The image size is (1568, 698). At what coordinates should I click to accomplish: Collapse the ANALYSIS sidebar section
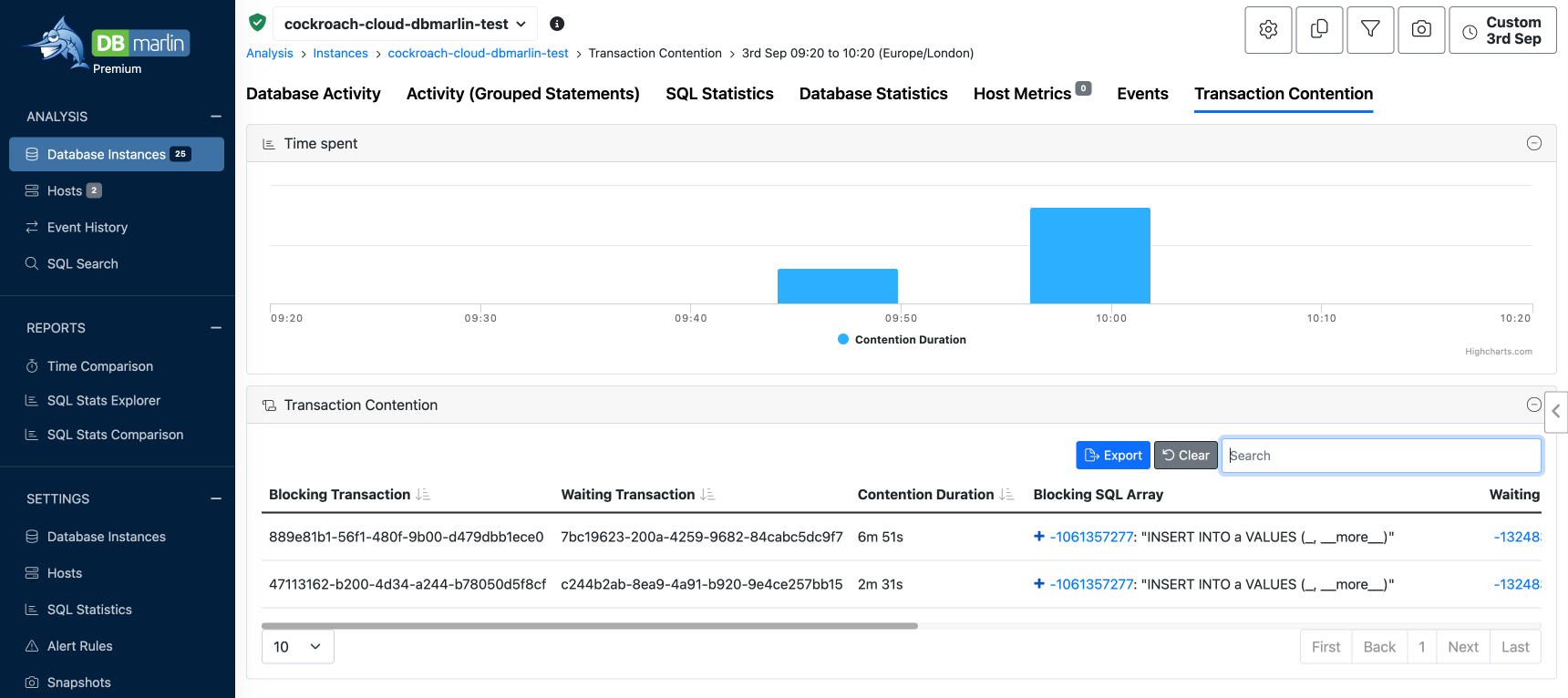[x=216, y=117]
